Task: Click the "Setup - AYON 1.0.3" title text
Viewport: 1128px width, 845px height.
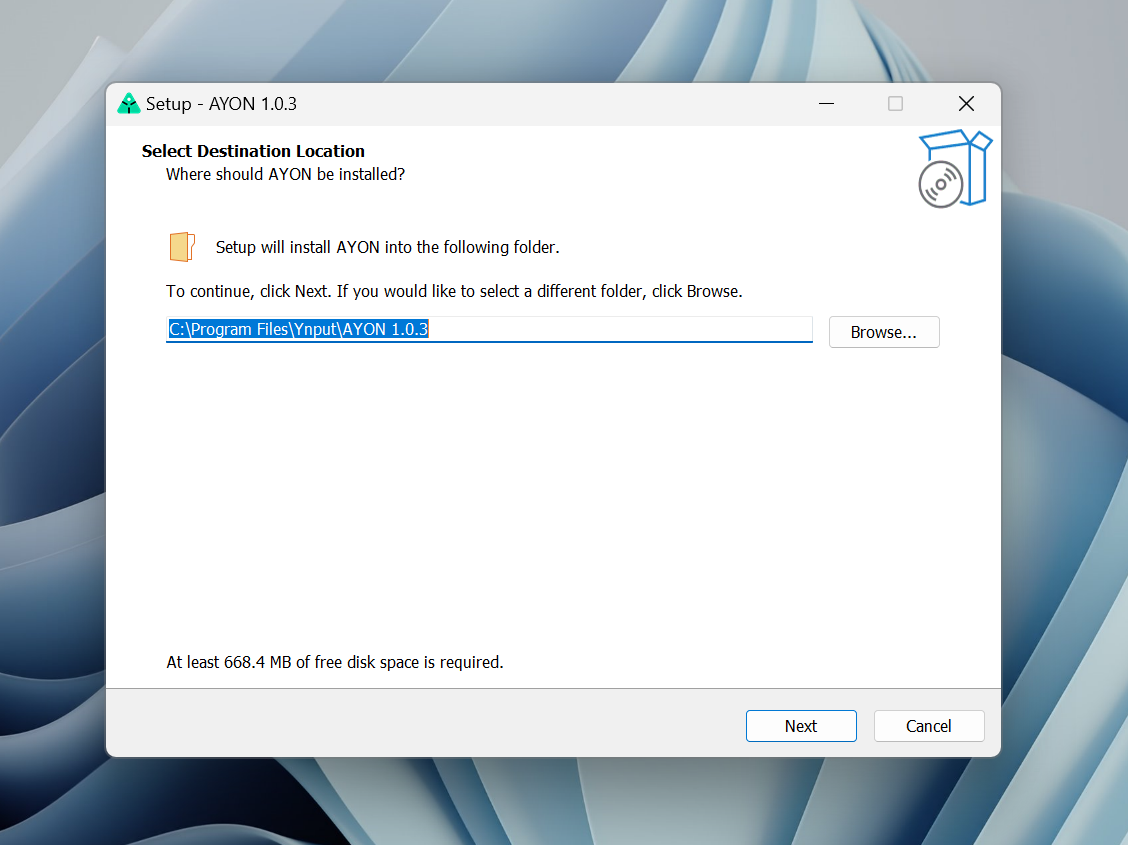Action: click(221, 104)
